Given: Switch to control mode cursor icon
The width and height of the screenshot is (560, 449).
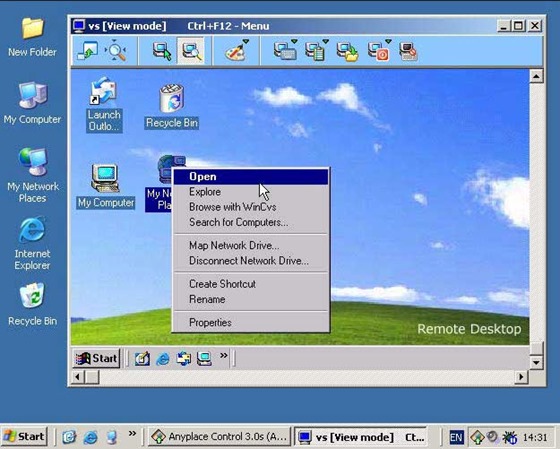Looking at the screenshot, I should [162, 51].
